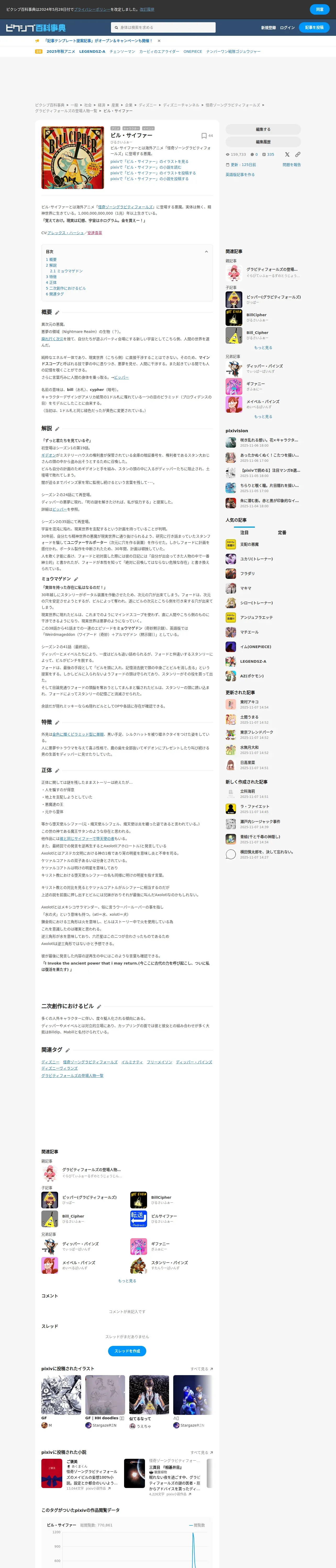
Task: Click the pencil icon beside 二次創作におけるビル
Action: (x=99, y=1007)
